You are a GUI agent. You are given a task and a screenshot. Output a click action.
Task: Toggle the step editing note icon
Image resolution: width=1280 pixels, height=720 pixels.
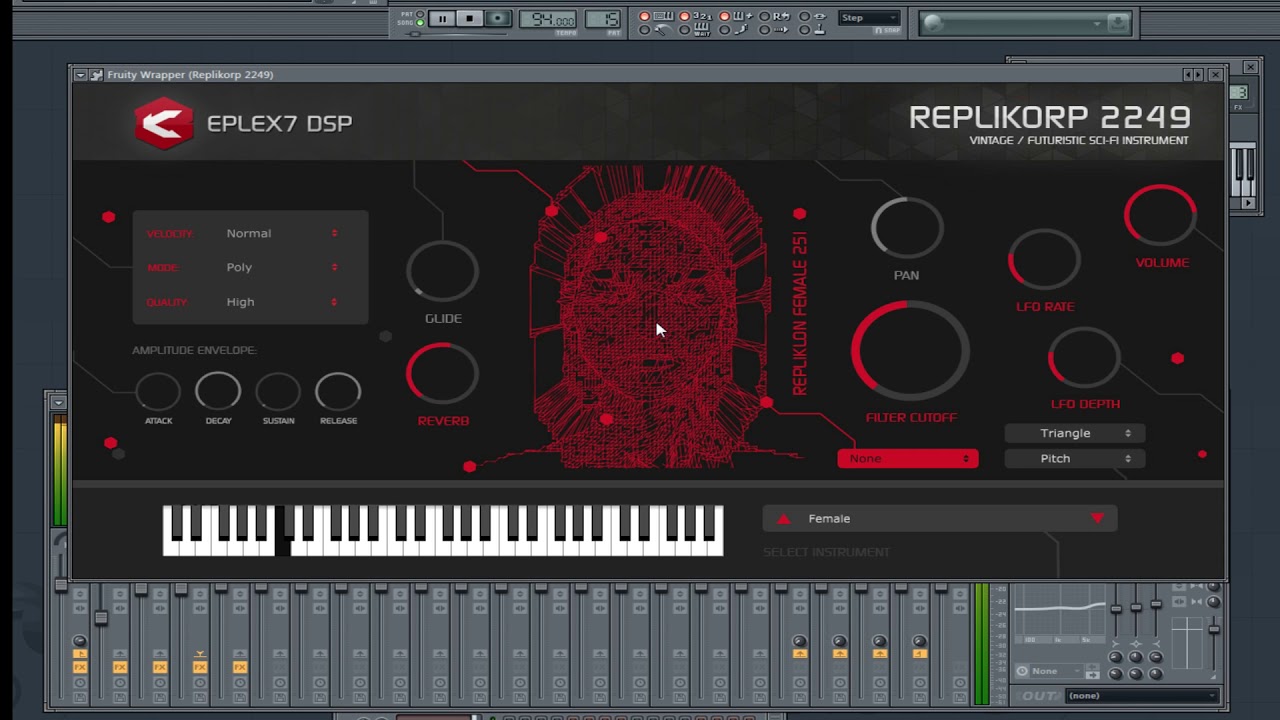pyautogui.click(x=742, y=30)
